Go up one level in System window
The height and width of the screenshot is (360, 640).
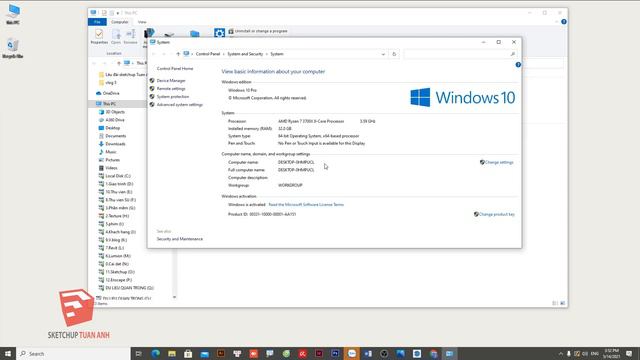(178, 54)
